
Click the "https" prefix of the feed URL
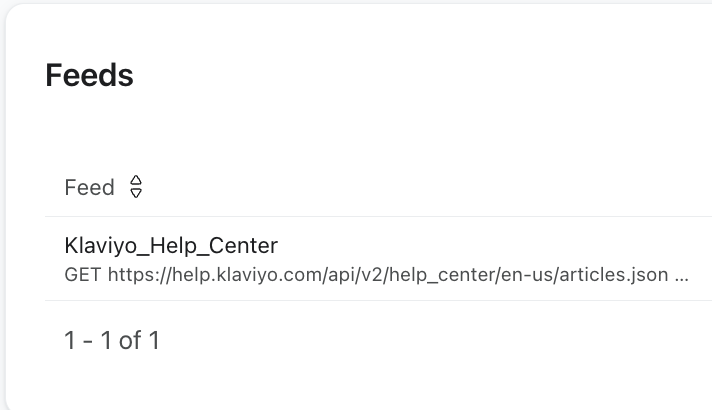pos(128,274)
